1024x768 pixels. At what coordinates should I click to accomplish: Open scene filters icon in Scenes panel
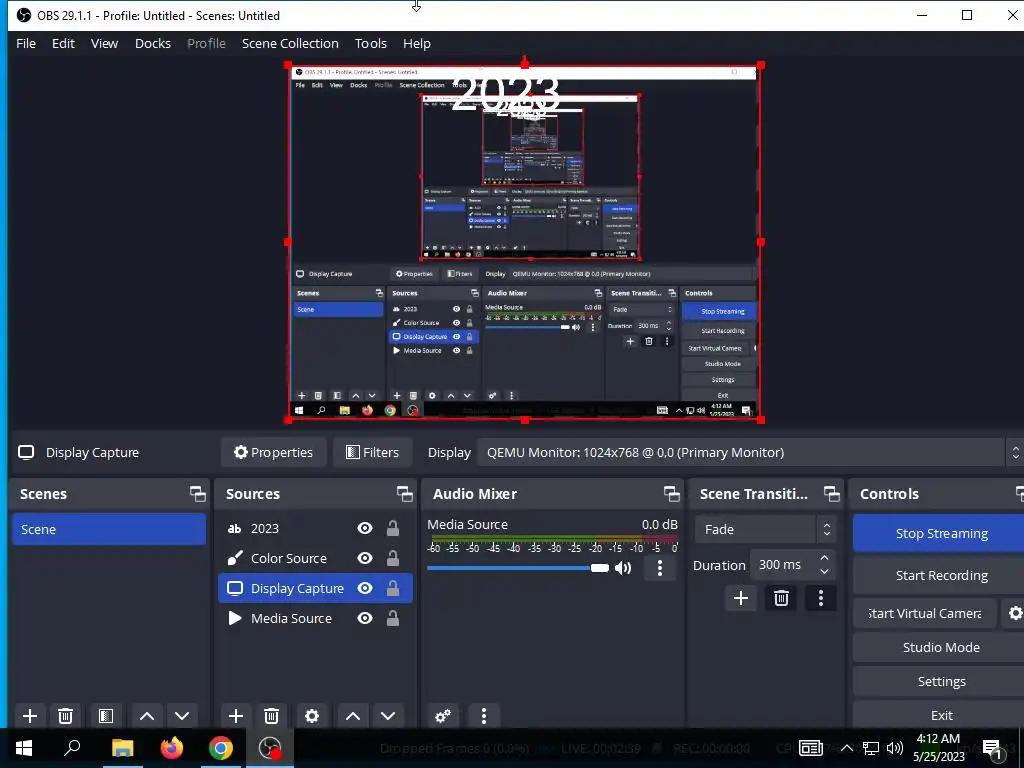pyautogui.click(x=106, y=716)
